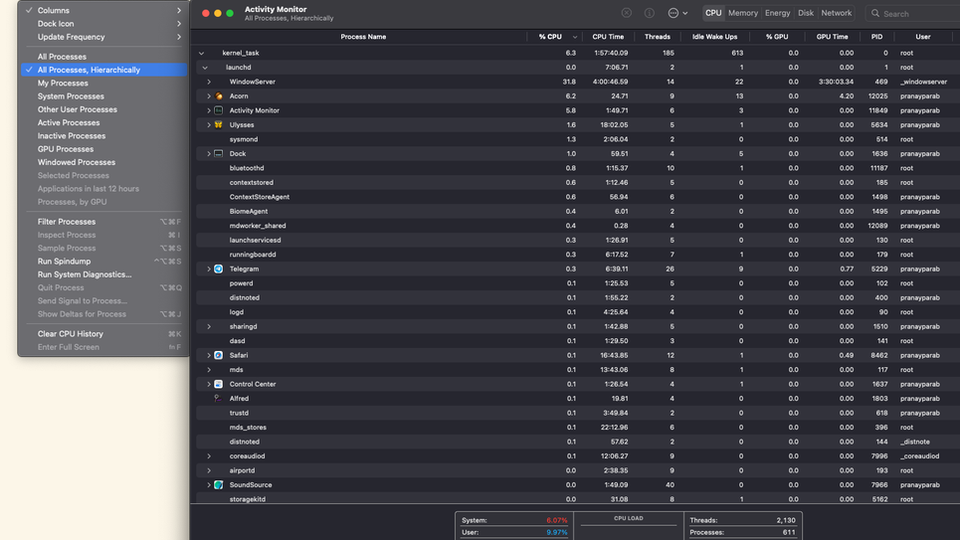Select Other User Processes view

coord(103,110)
